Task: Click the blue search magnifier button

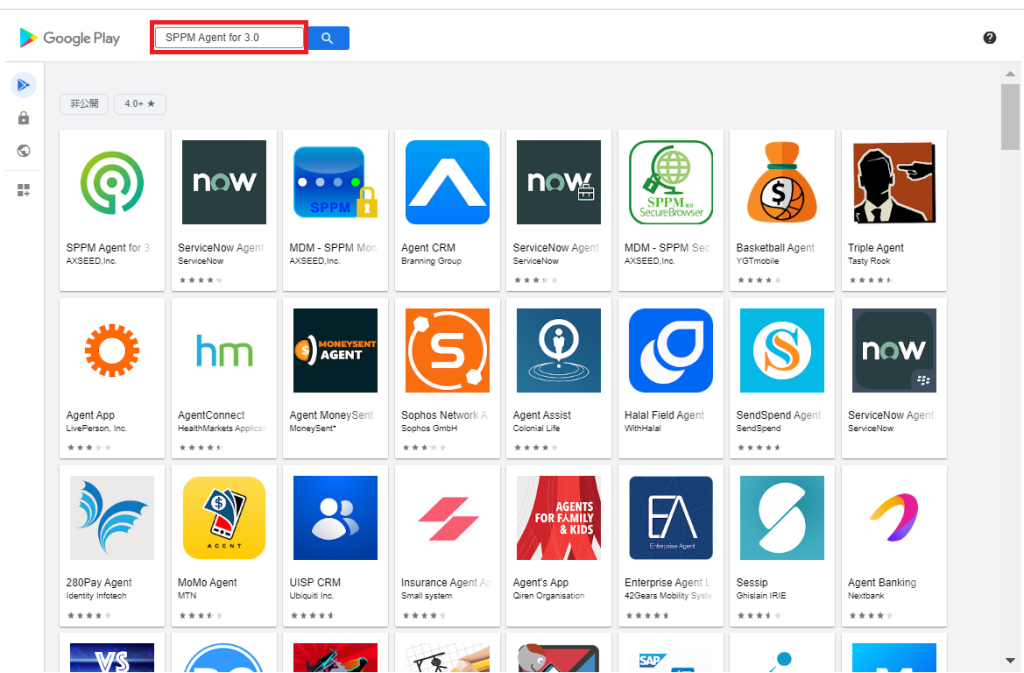Action: pyautogui.click(x=328, y=38)
